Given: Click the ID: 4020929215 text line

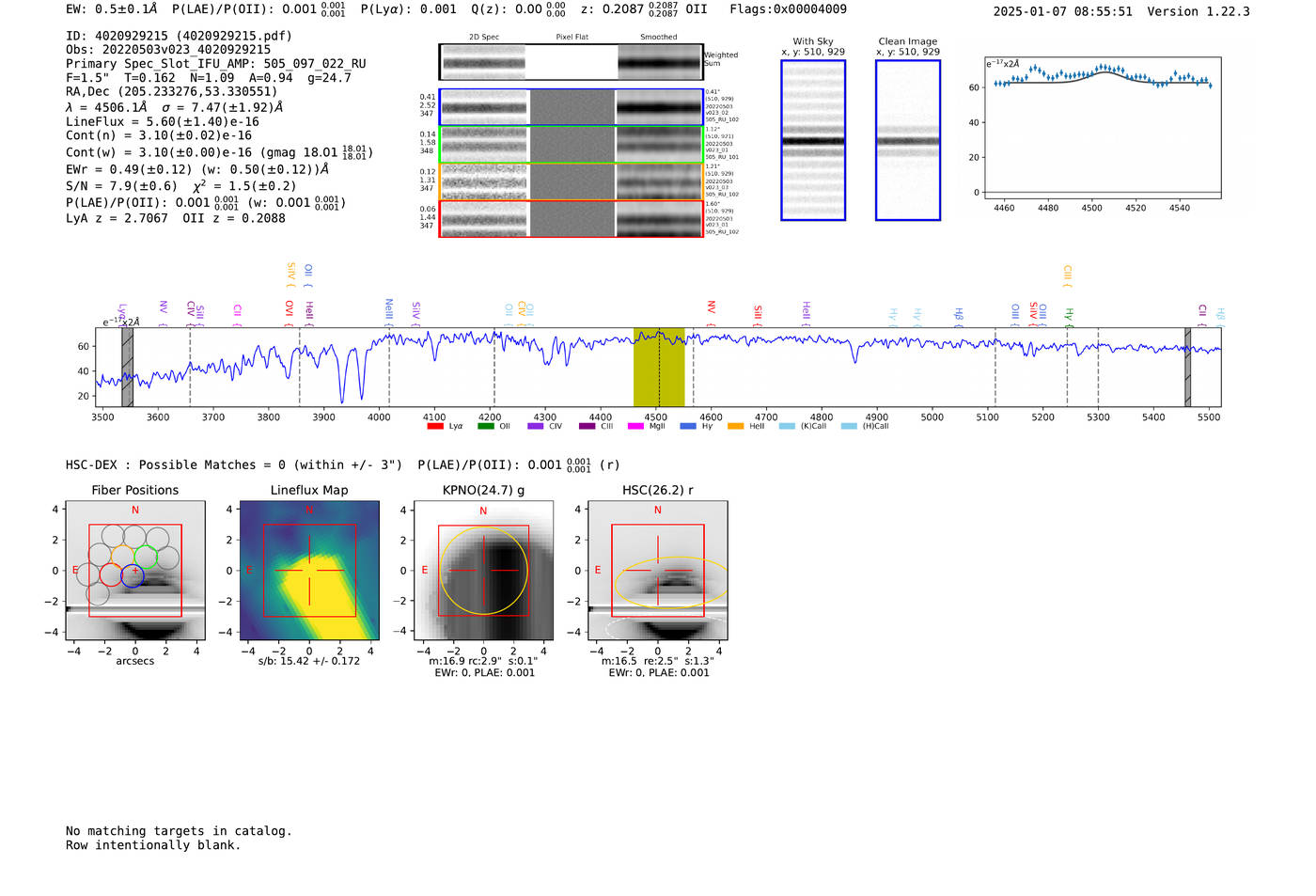Looking at the screenshot, I should click(179, 36).
